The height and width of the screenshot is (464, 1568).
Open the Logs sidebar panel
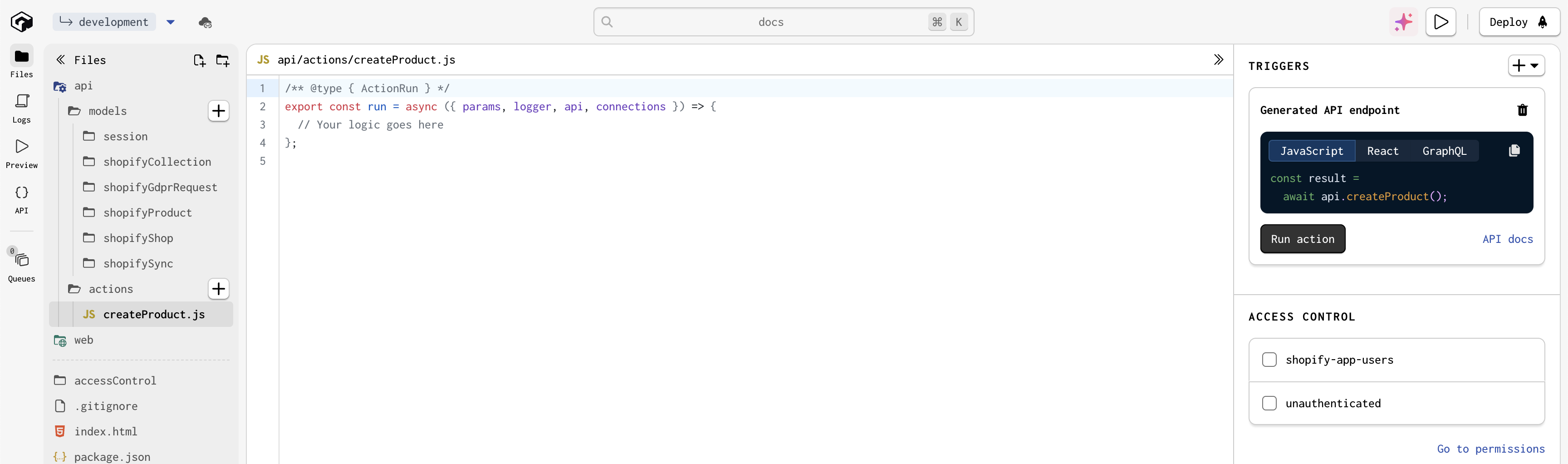21,109
